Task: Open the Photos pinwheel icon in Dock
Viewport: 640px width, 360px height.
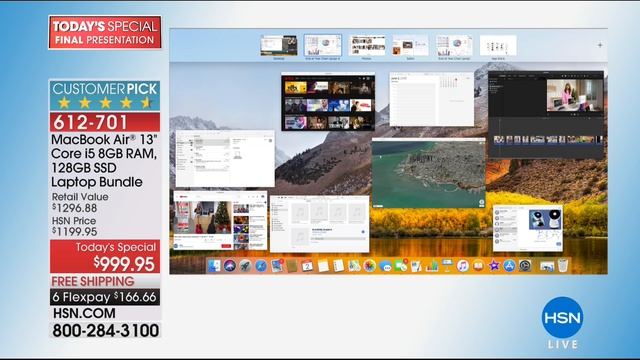Action: 369,266
